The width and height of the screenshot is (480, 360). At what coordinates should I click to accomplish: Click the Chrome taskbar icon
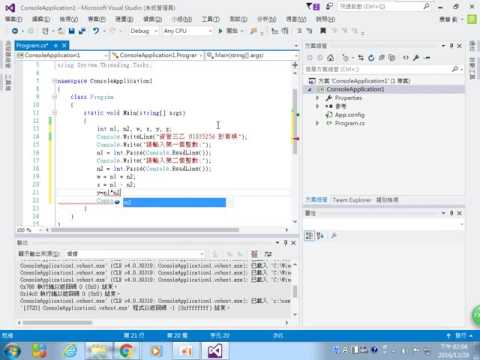pos(126,351)
